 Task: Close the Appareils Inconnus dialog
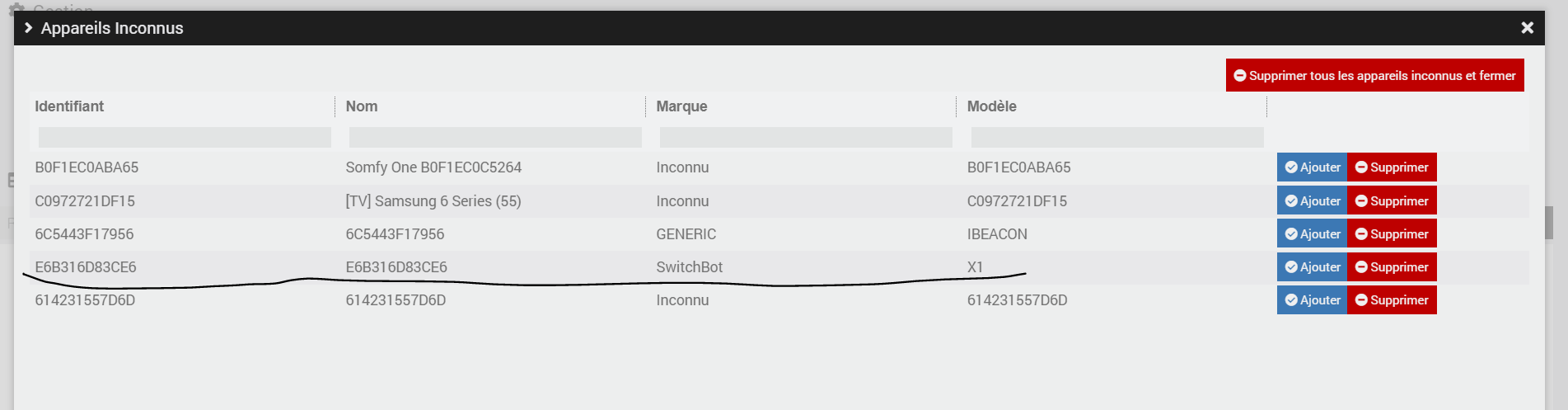coord(1527,28)
